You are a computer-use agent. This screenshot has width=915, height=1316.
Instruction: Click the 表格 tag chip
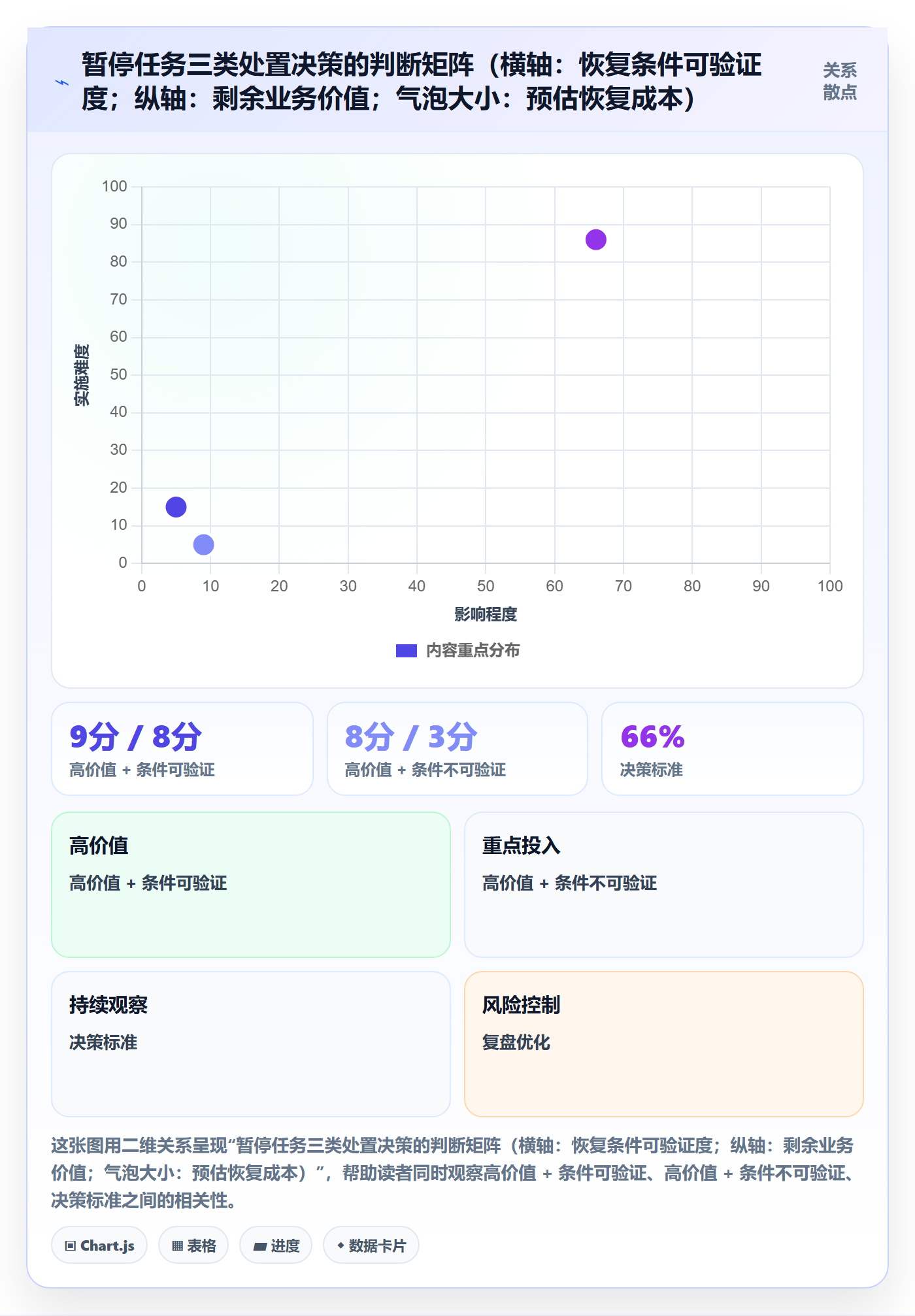click(193, 1245)
